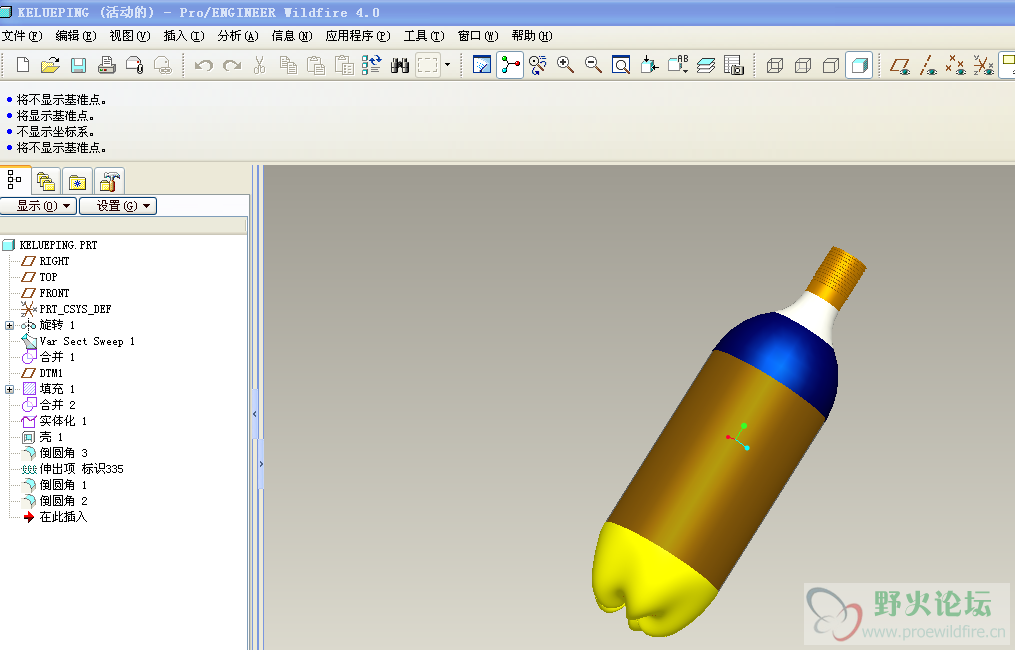1015x650 pixels.
Task: Select the Zoom In magnifier
Action: 566,65
